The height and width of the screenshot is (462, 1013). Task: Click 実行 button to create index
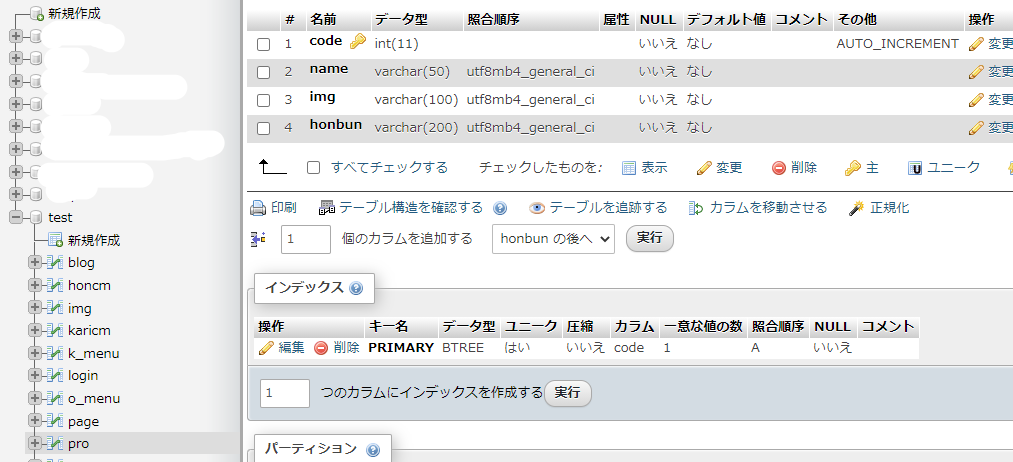pos(567,392)
